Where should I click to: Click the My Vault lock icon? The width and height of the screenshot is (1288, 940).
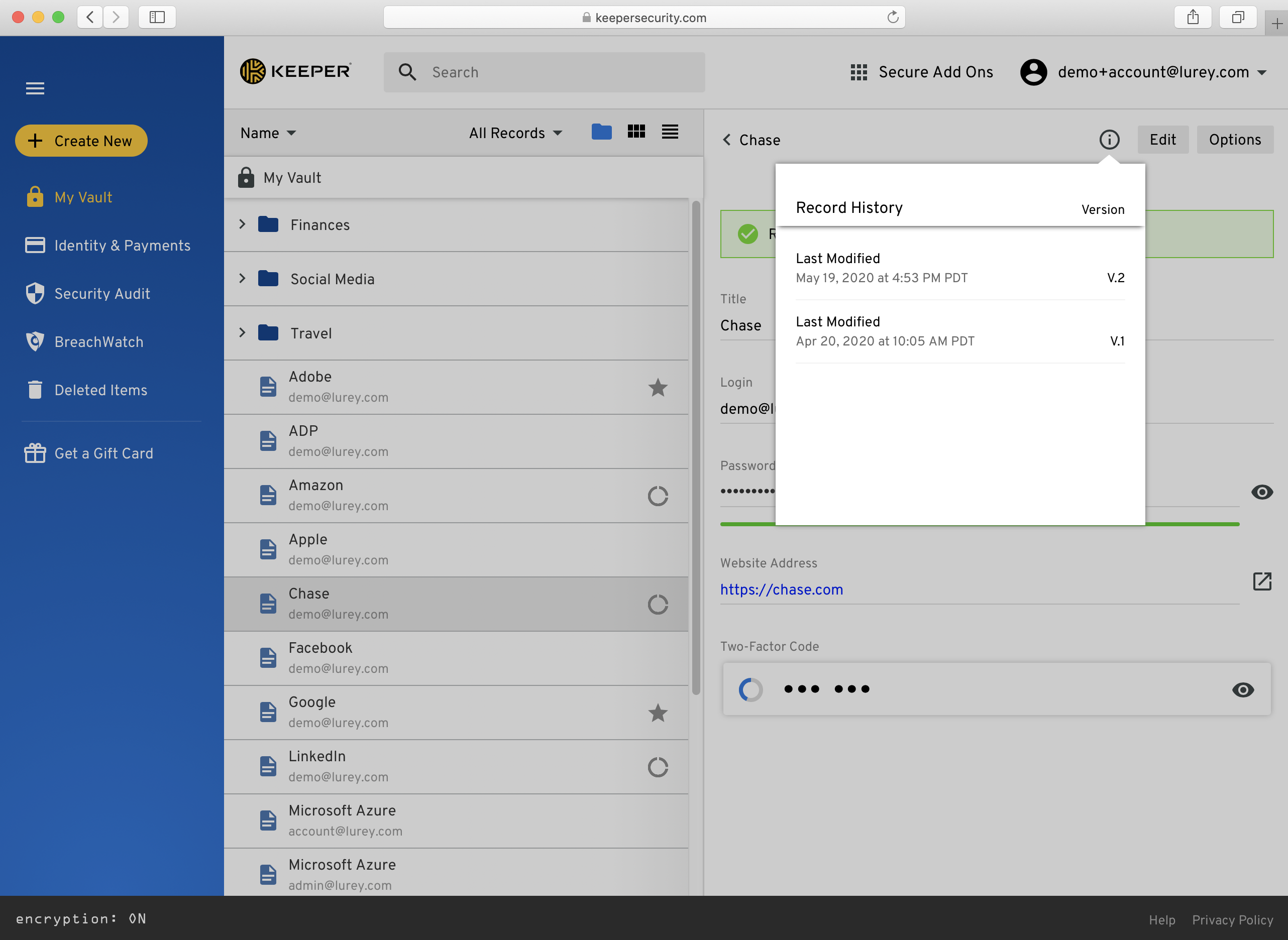[246, 178]
